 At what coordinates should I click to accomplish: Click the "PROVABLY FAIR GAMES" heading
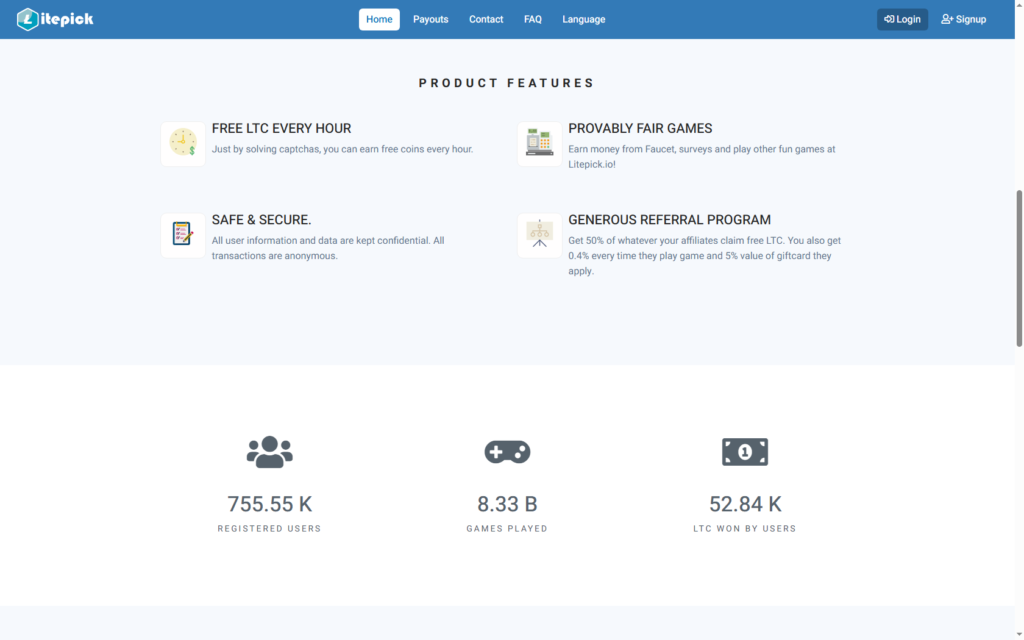(x=640, y=129)
